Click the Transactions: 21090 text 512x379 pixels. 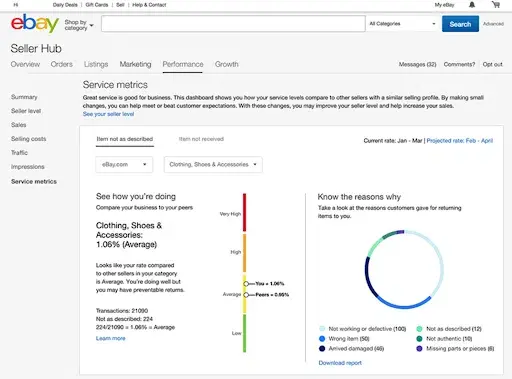tap(122, 311)
